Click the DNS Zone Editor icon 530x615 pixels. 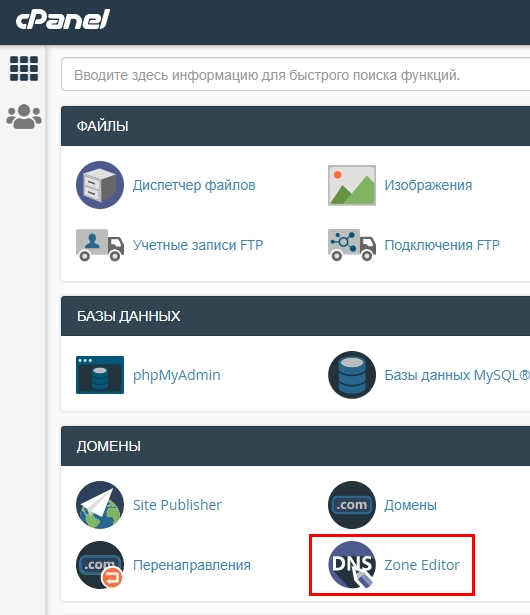coord(352,565)
